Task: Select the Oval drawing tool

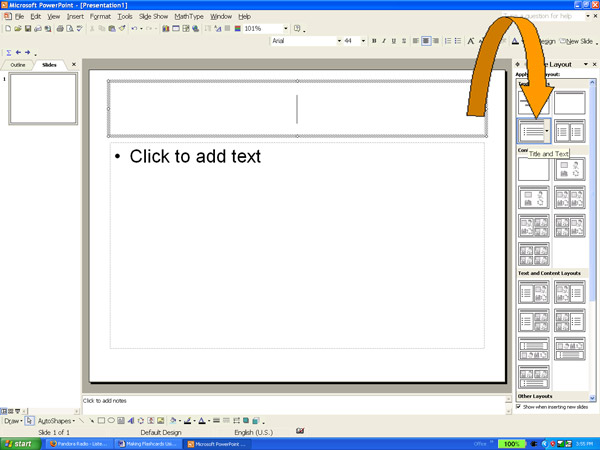Action: click(x=111, y=421)
